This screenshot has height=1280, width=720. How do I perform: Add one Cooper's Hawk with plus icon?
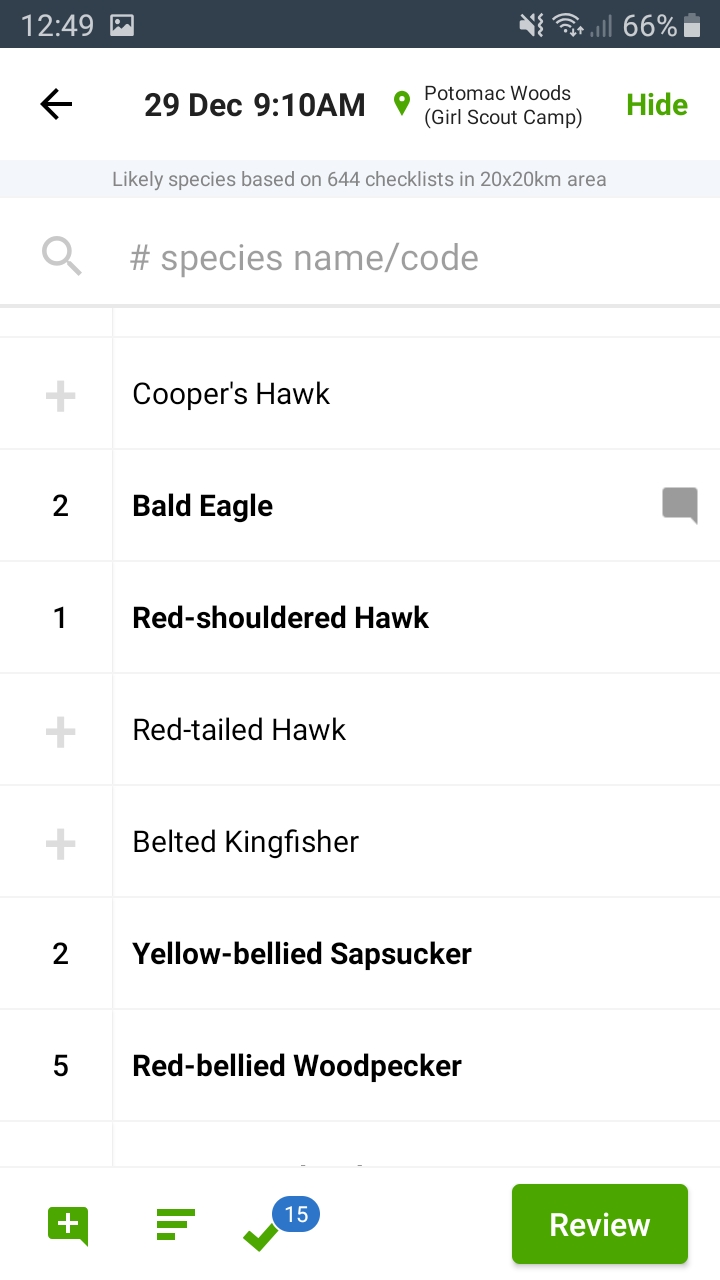tap(60, 395)
